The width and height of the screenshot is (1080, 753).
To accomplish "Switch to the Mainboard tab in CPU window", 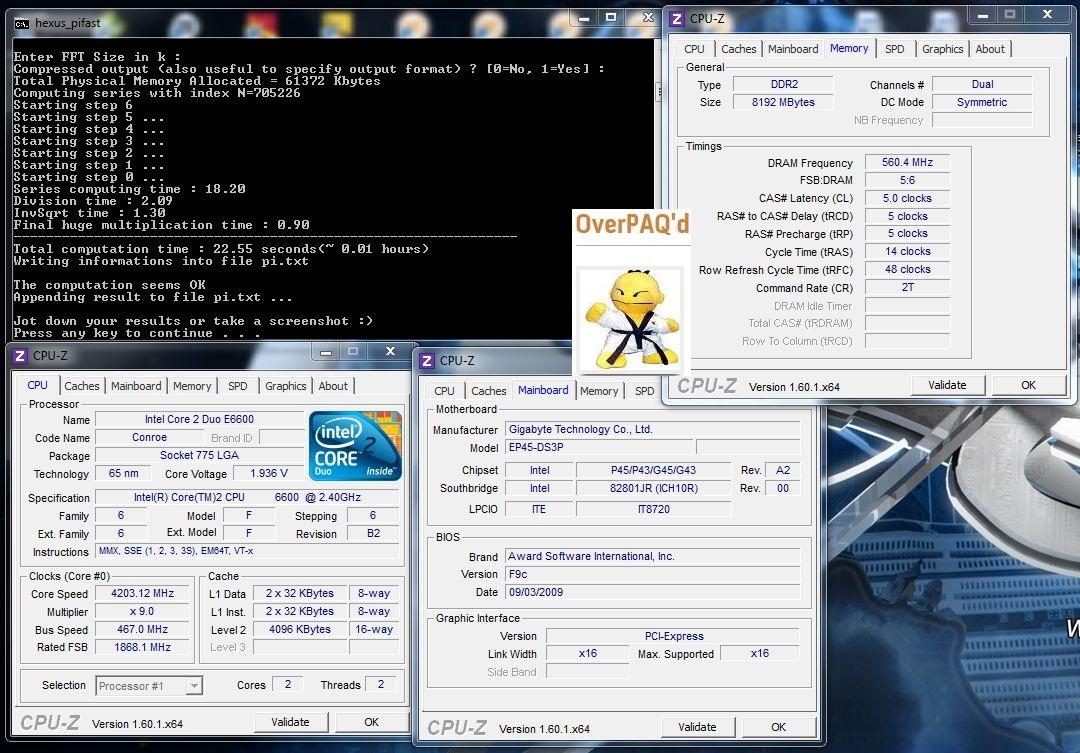I will coord(136,386).
